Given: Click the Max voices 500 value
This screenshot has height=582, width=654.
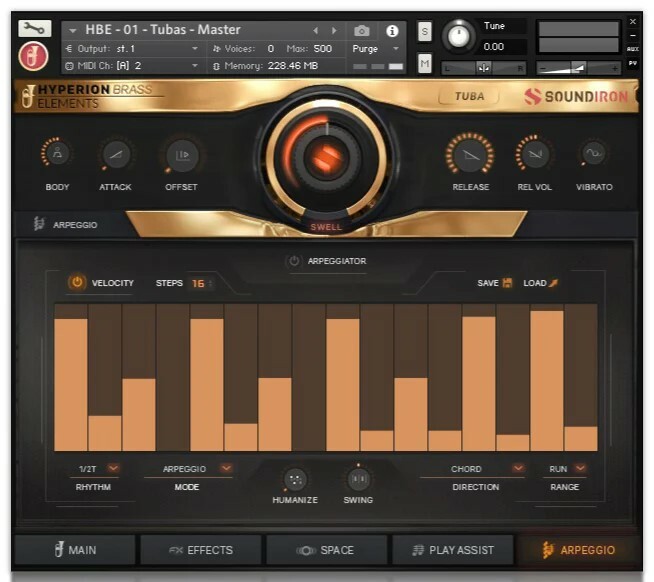Looking at the screenshot, I should coord(322,49).
